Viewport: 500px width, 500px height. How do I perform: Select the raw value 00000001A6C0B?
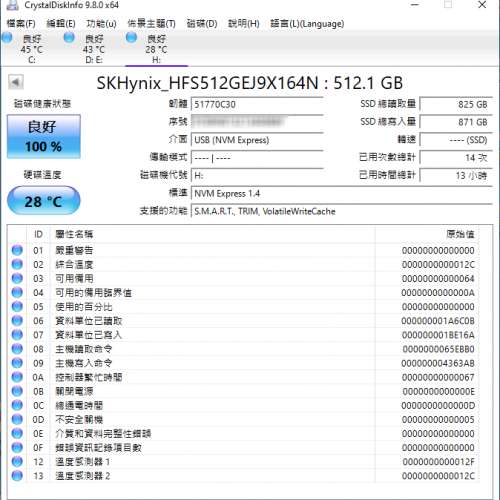(438, 321)
